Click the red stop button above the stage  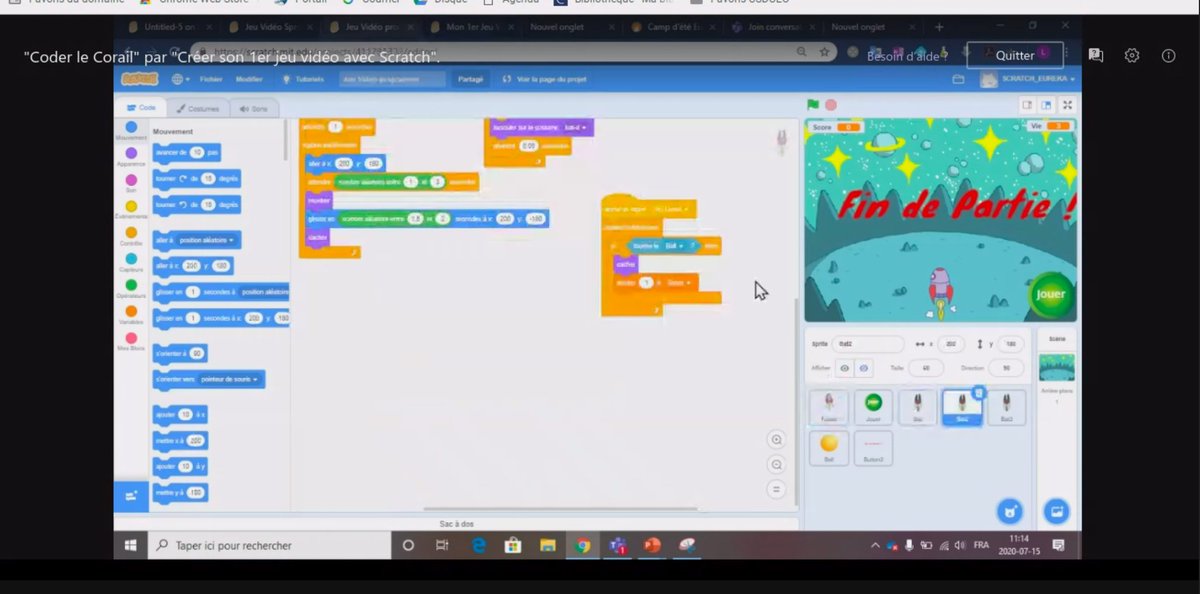(x=830, y=105)
